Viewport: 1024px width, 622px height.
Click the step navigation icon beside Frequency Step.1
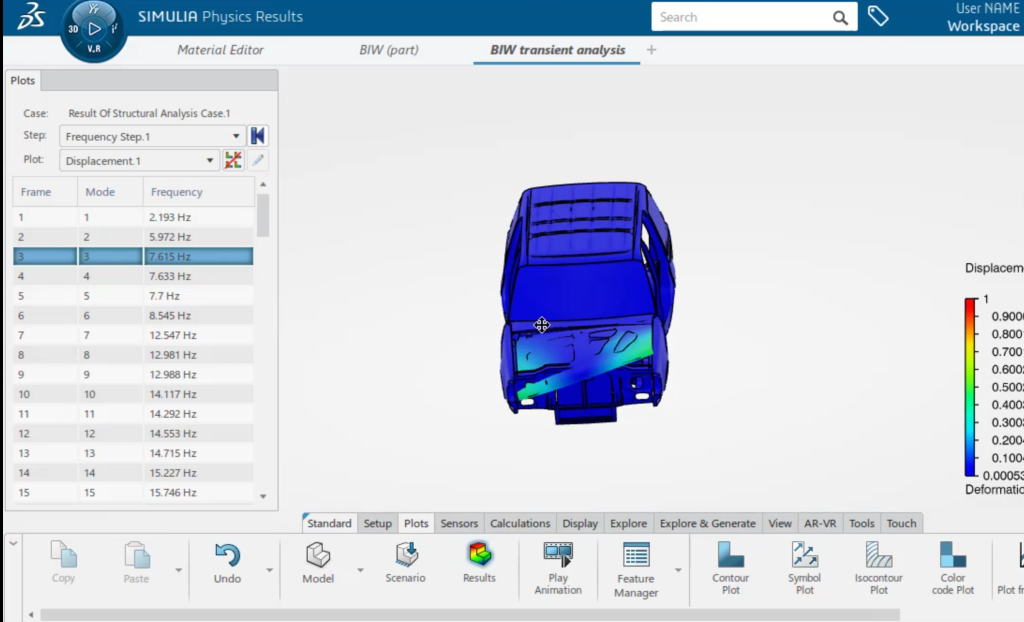tap(258, 136)
